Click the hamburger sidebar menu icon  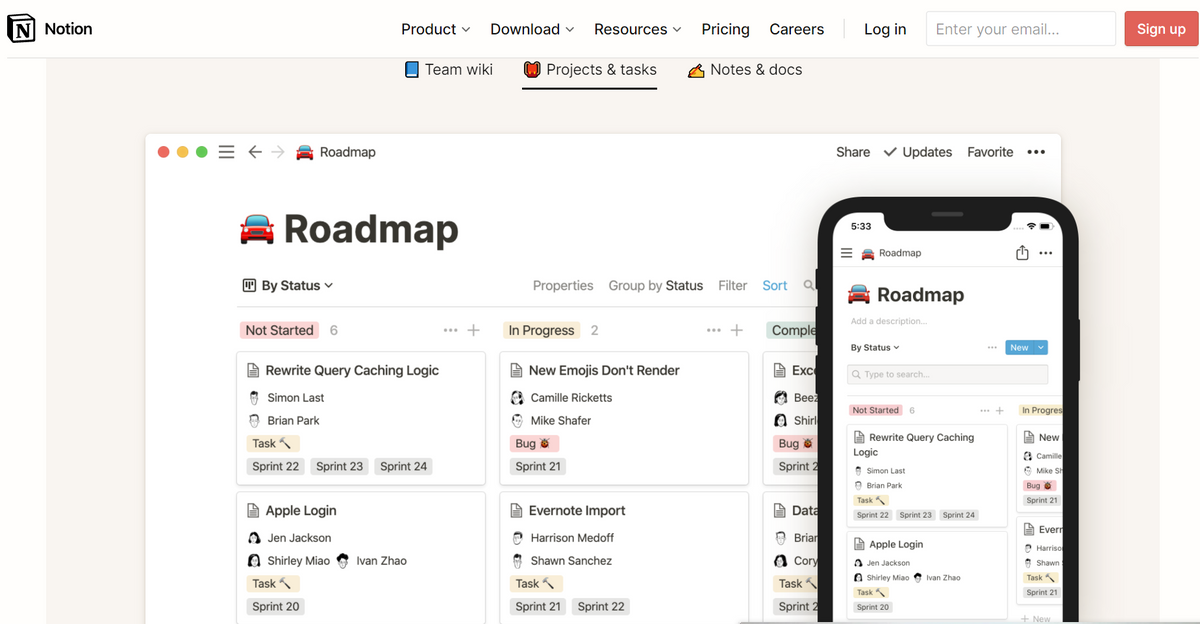(x=227, y=152)
